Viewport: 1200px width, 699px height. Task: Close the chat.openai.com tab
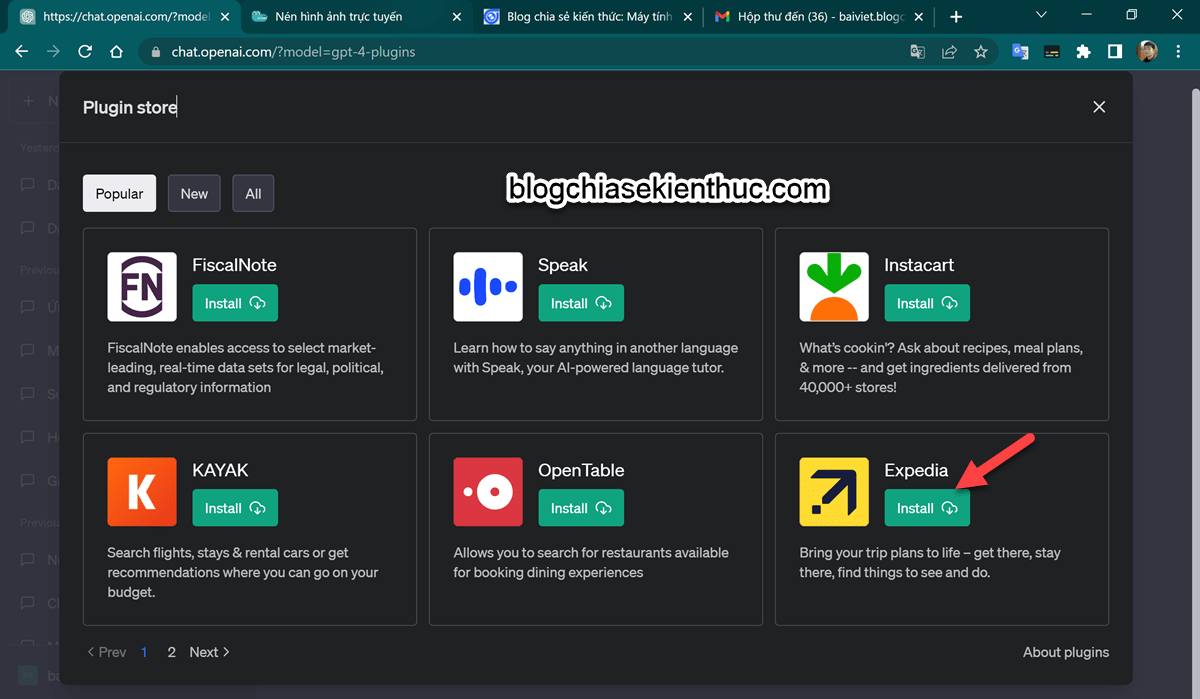pyautogui.click(x=223, y=16)
